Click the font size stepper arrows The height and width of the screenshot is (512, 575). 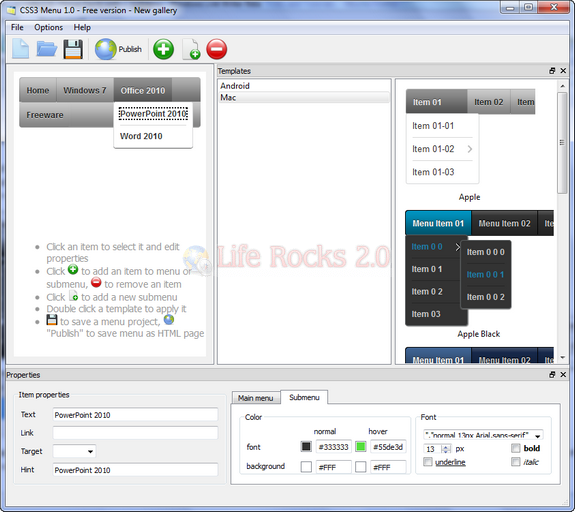coord(446,449)
